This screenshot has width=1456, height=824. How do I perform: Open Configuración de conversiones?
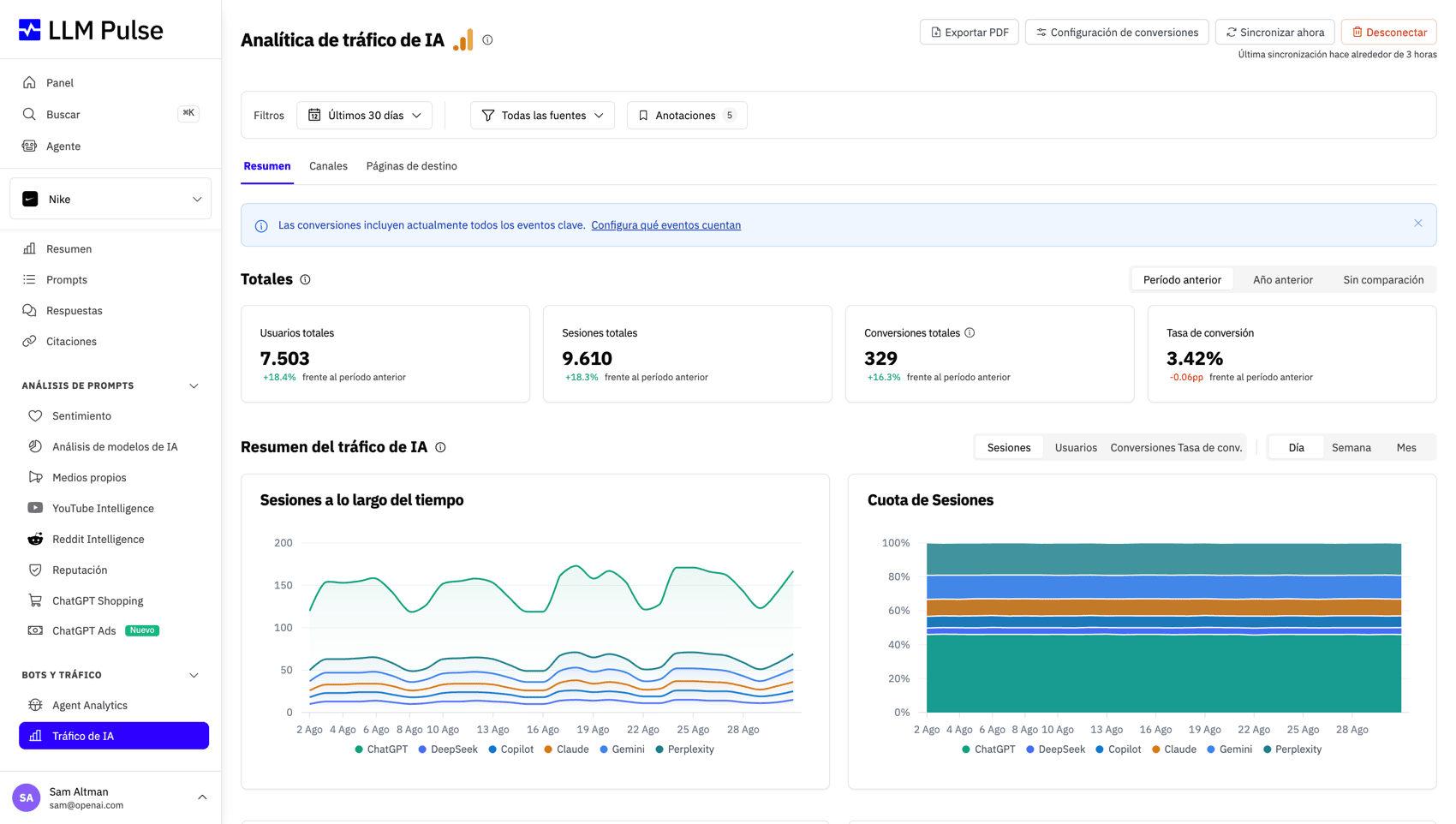click(1117, 33)
